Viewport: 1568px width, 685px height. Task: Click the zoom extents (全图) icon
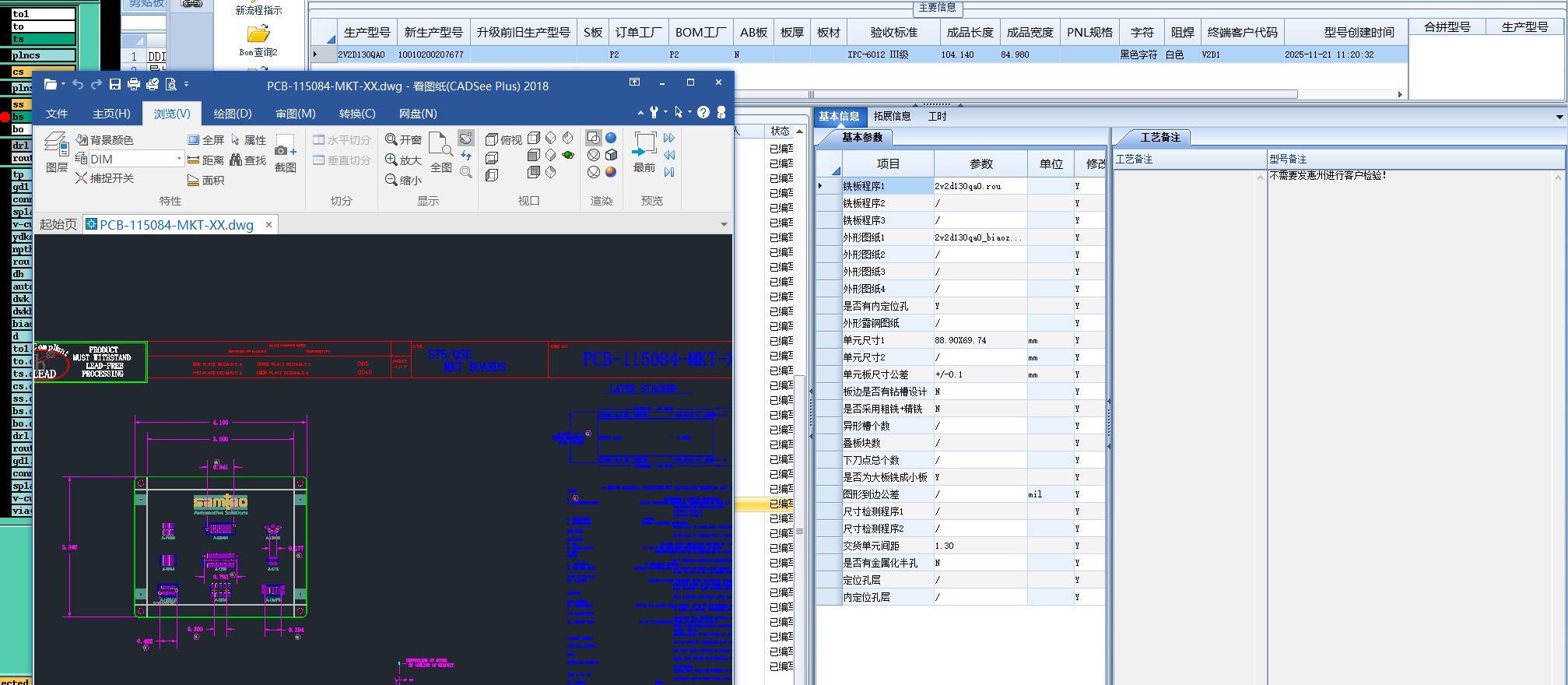440,153
